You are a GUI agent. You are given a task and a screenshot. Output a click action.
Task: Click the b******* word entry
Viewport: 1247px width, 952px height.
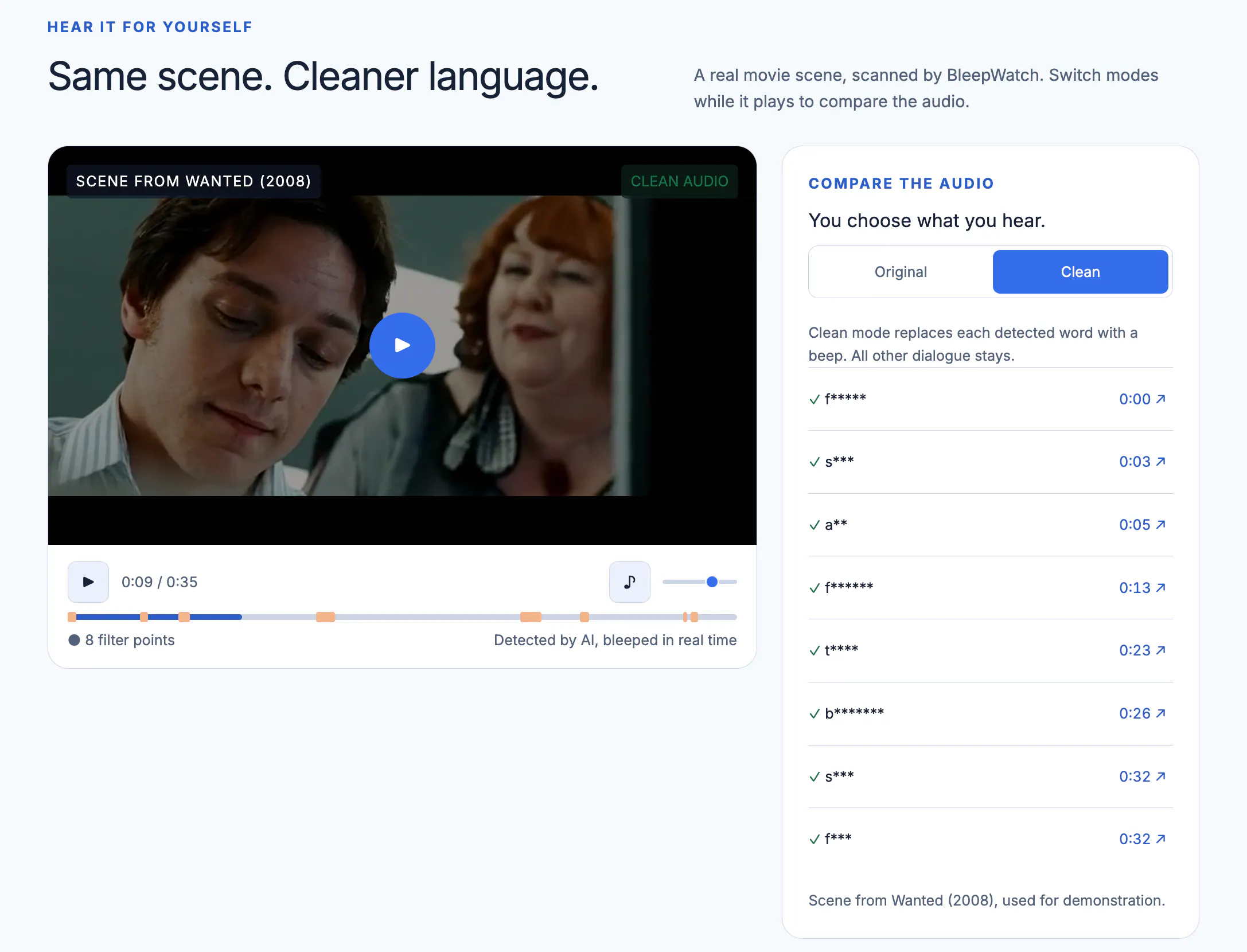(x=854, y=713)
